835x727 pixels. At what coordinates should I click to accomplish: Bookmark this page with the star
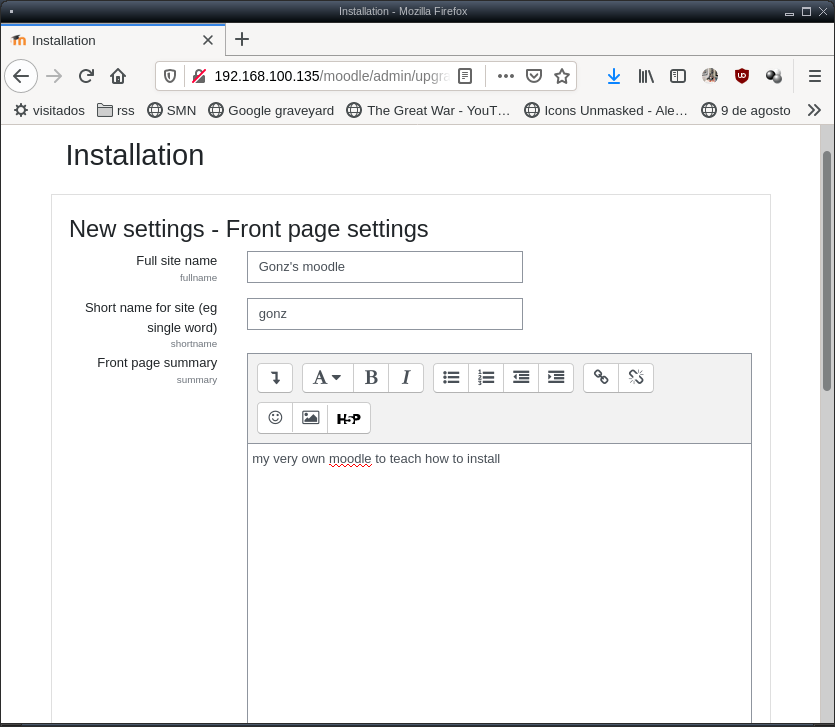(562, 76)
